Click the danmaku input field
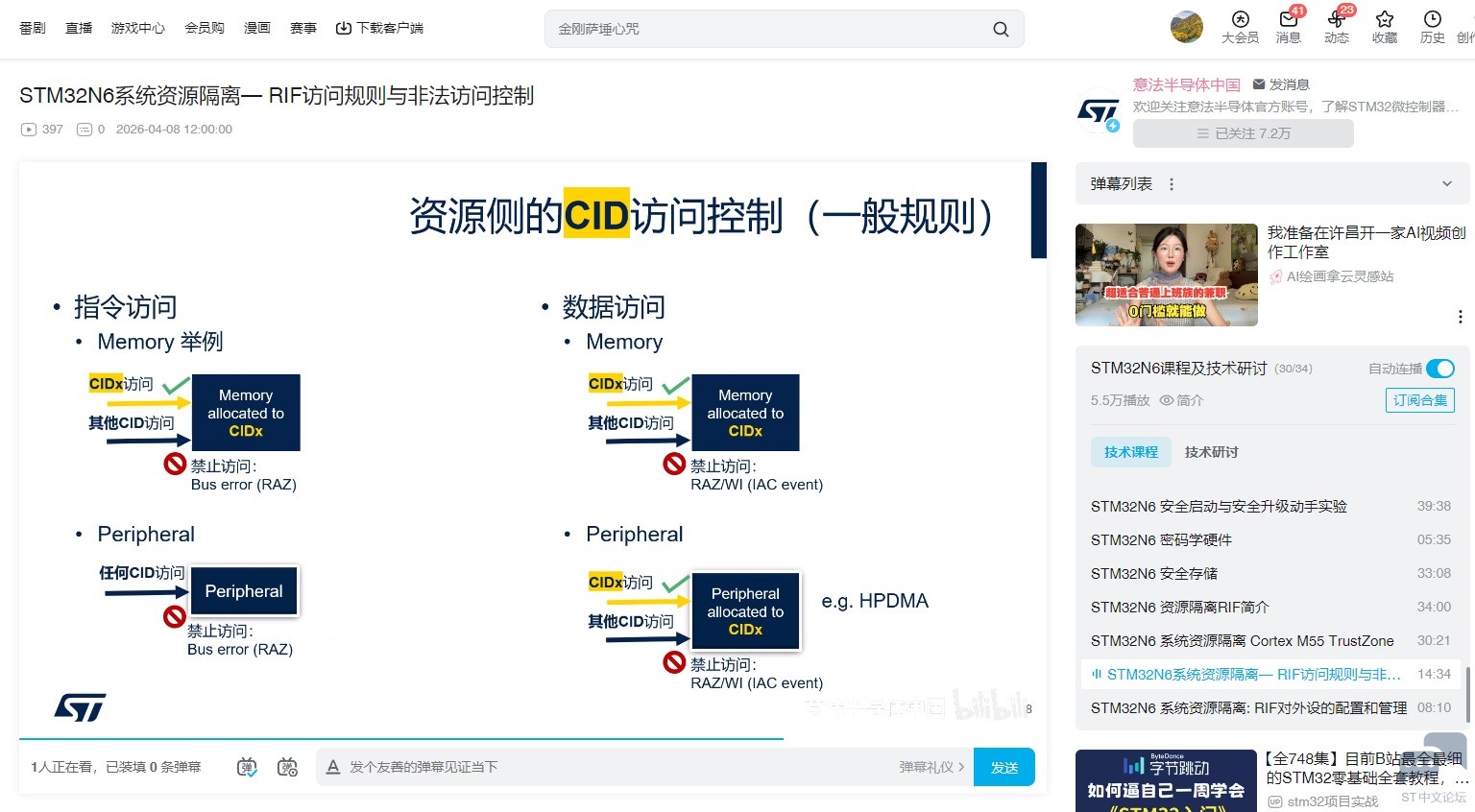Screen dimensions: 1475x812 point(615,767)
